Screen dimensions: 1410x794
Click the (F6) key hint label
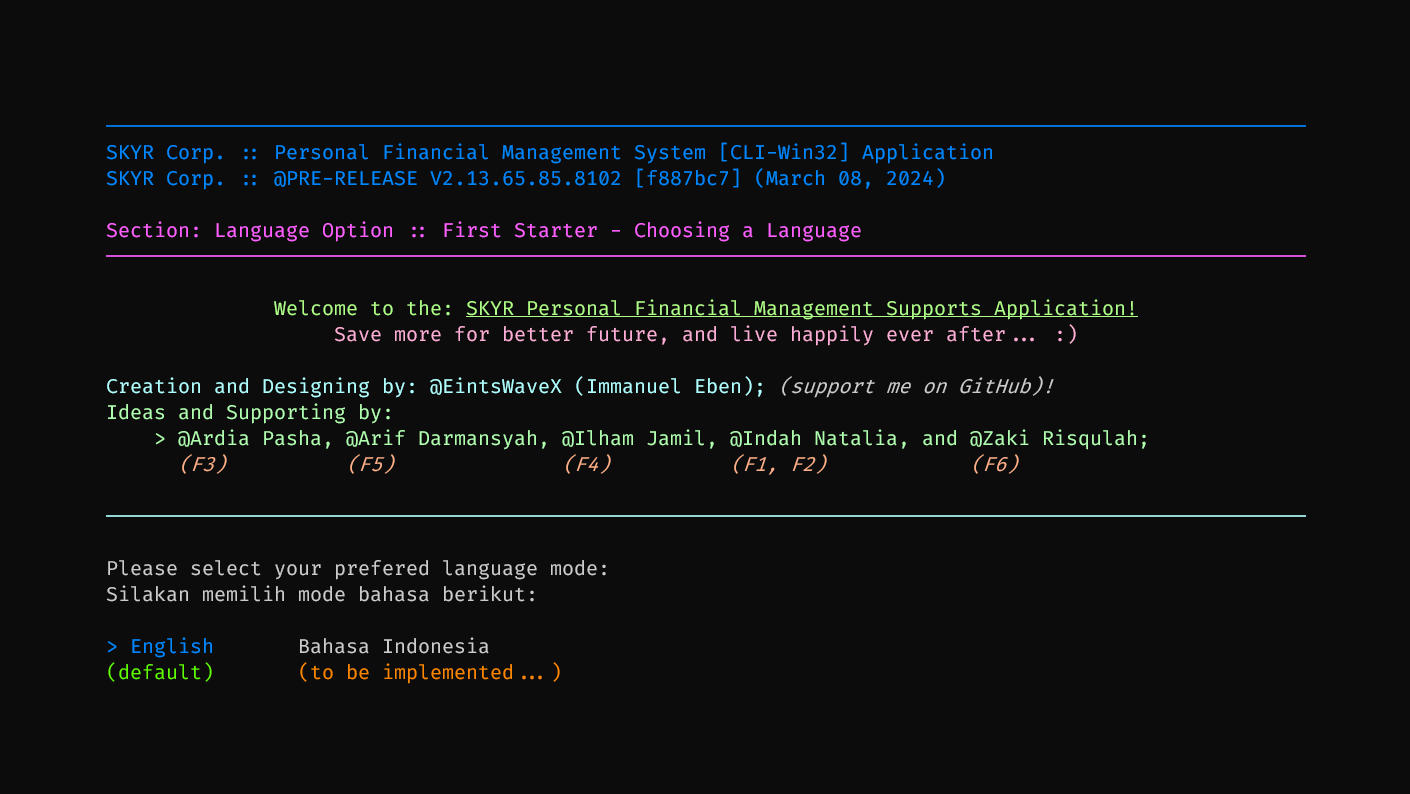tap(996, 464)
